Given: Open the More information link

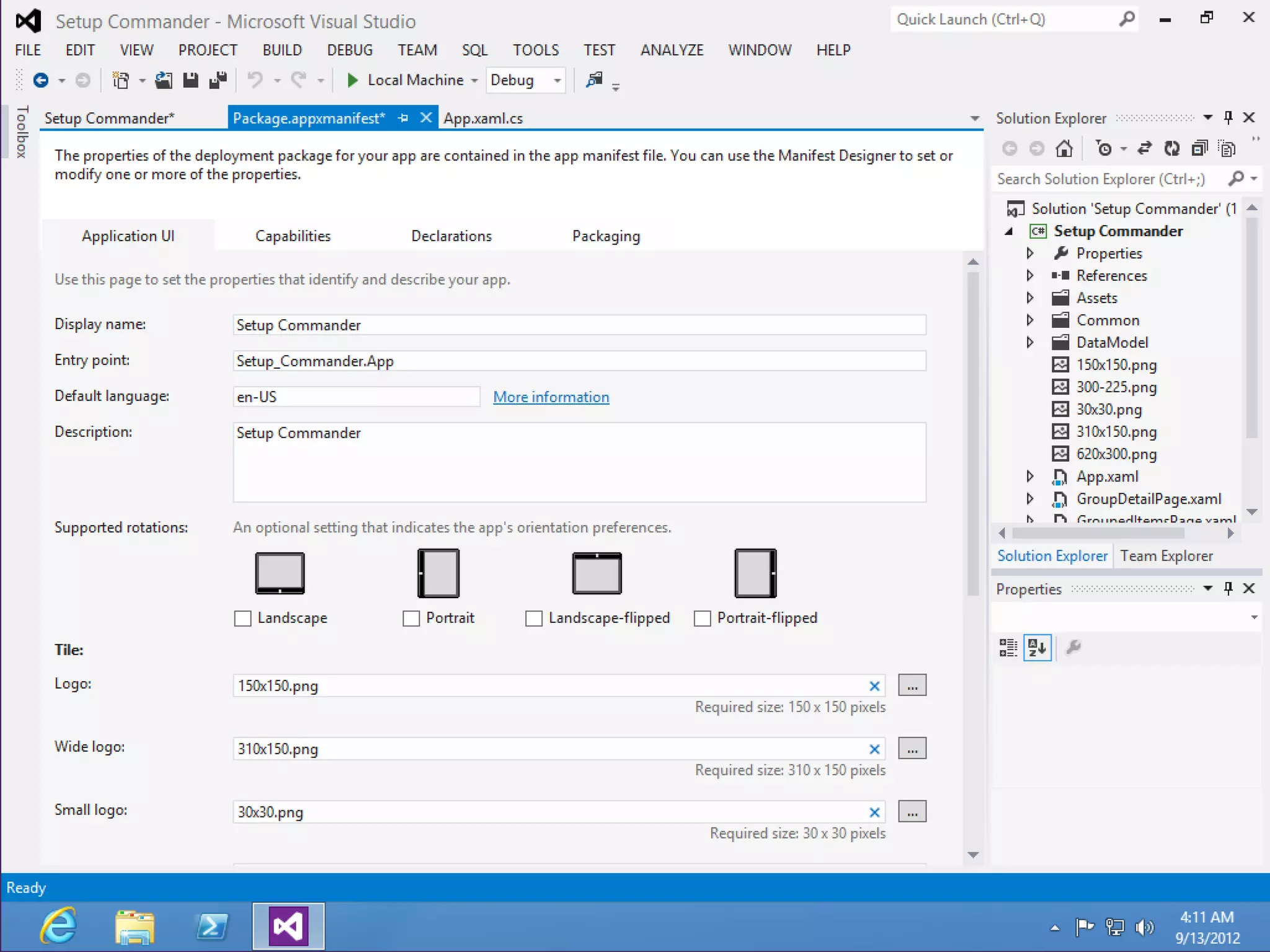Looking at the screenshot, I should pos(551,397).
